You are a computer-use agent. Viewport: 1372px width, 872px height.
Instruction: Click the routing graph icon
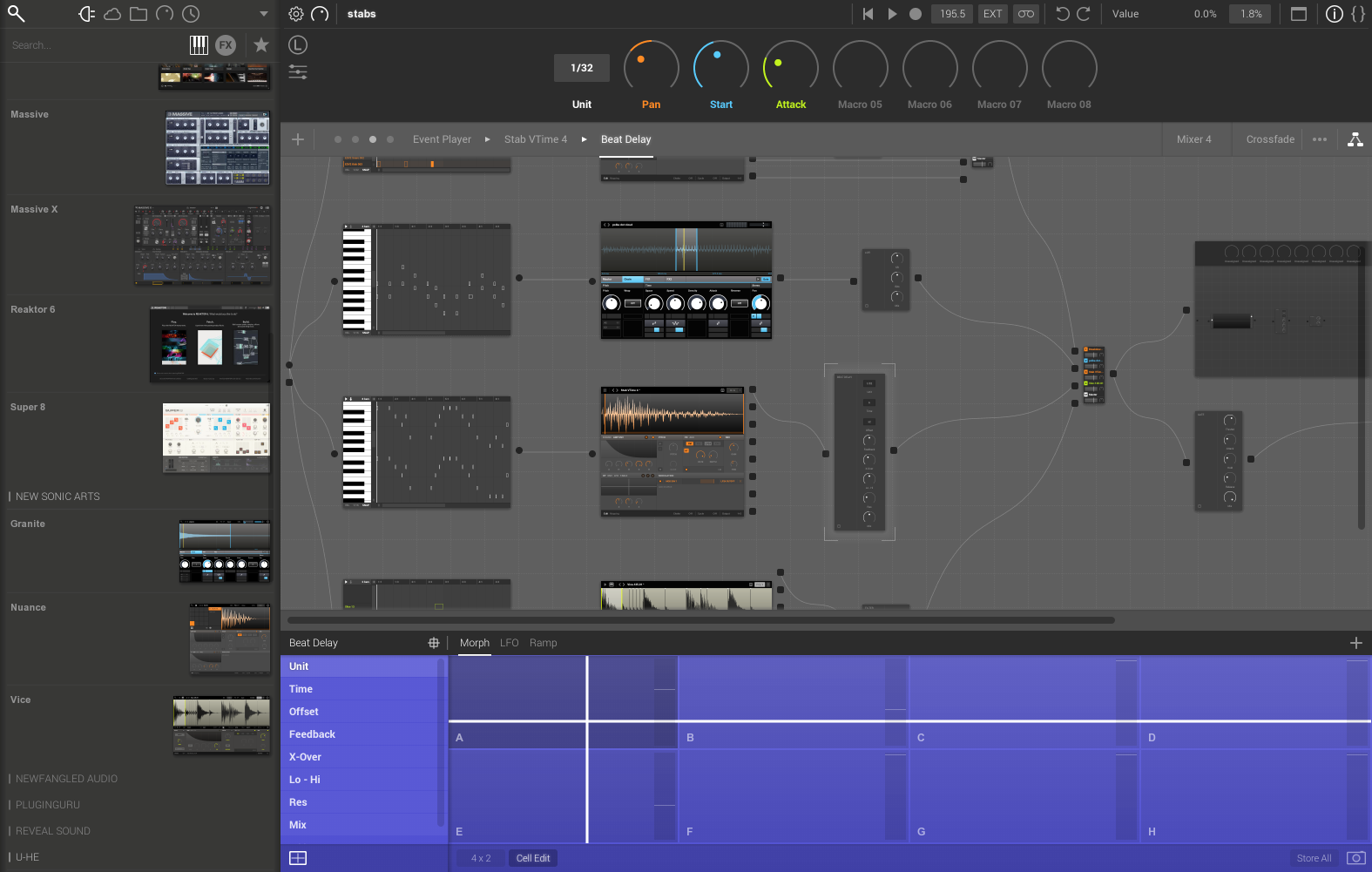click(1355, 139)
